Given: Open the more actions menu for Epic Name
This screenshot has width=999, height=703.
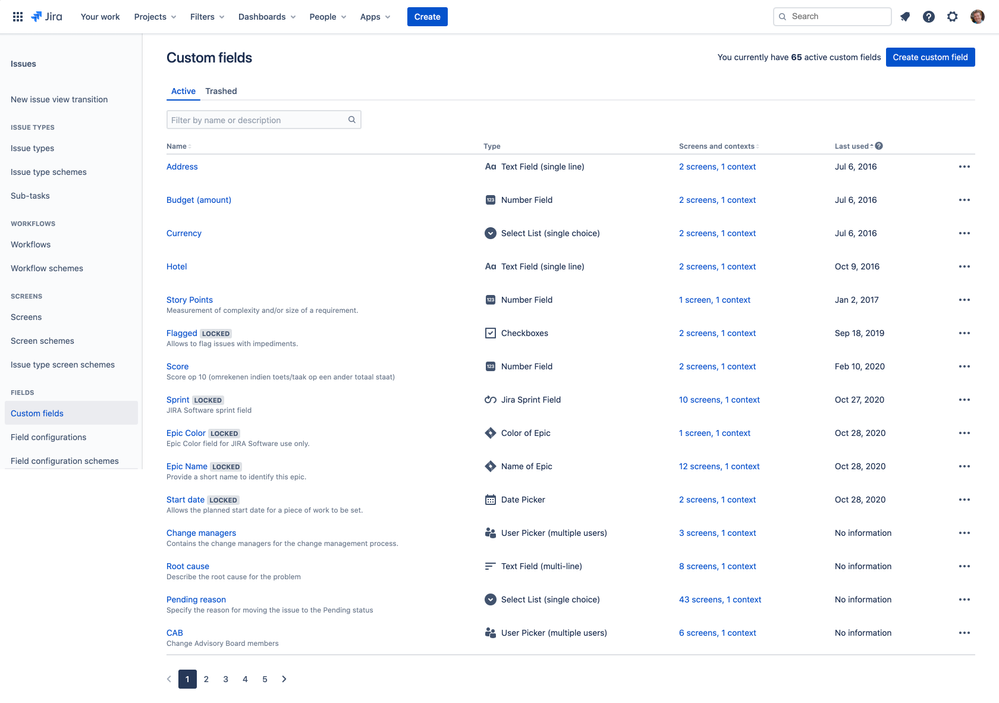Looking at the screenshot, I should coord(964,467).
